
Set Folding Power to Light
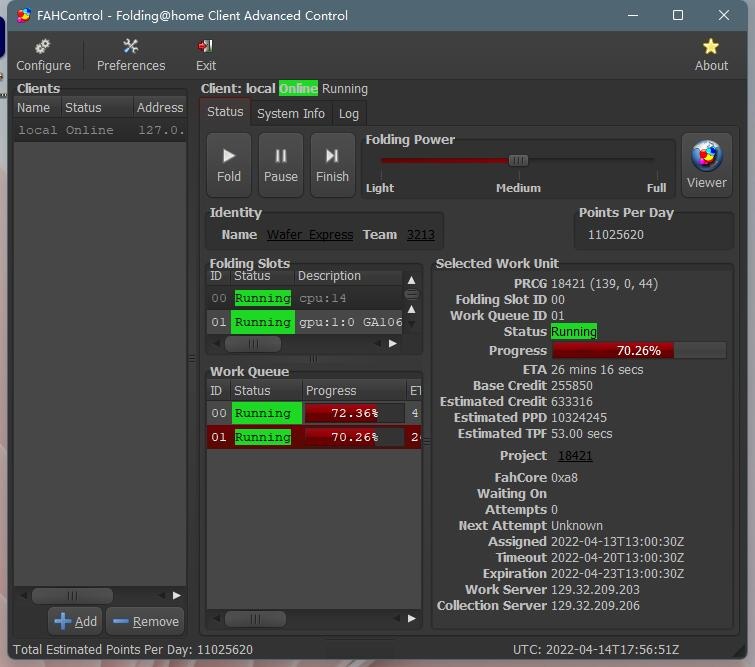(380, 188)
